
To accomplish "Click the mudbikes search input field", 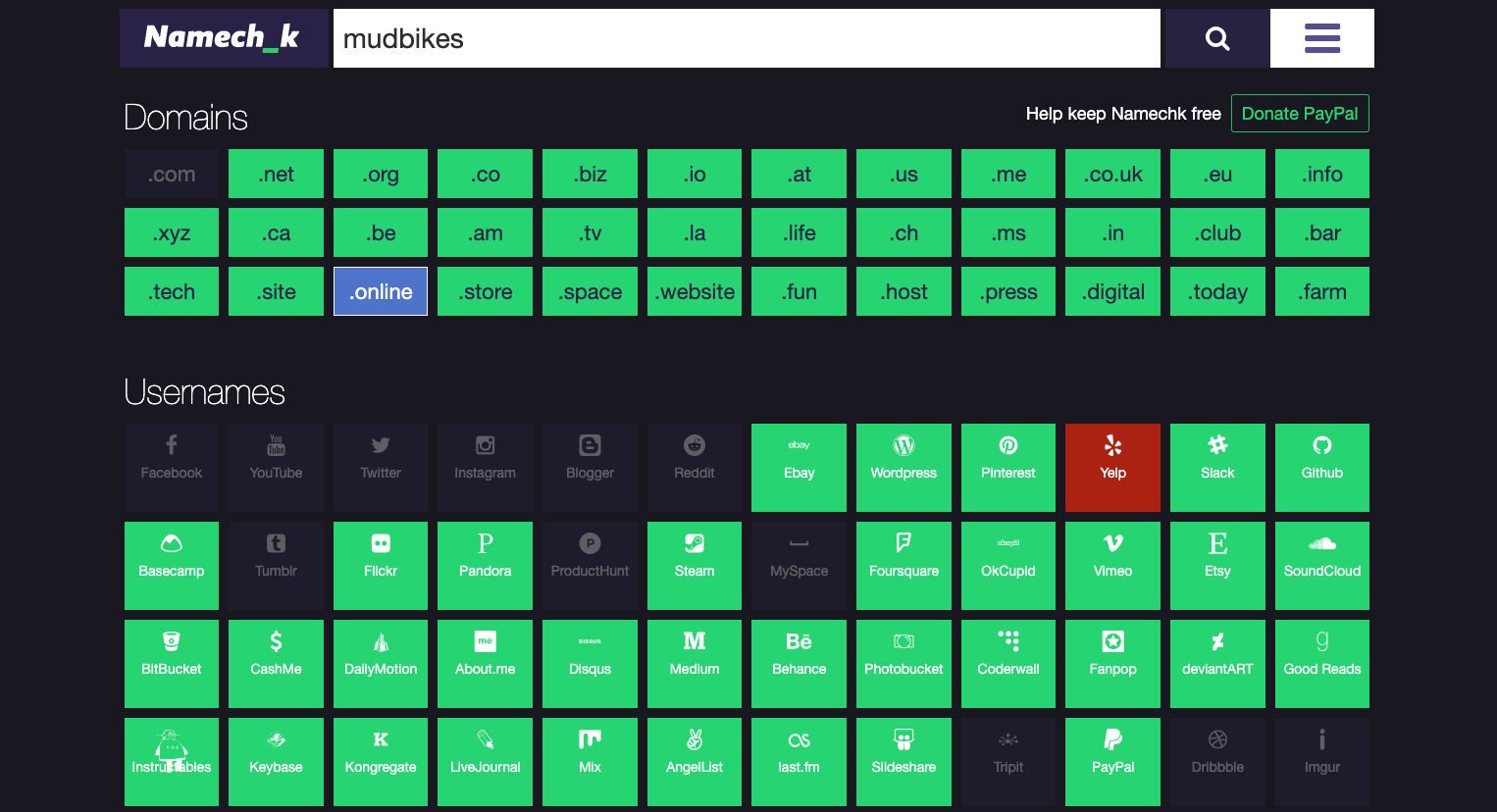I will [x=747, y=38].
